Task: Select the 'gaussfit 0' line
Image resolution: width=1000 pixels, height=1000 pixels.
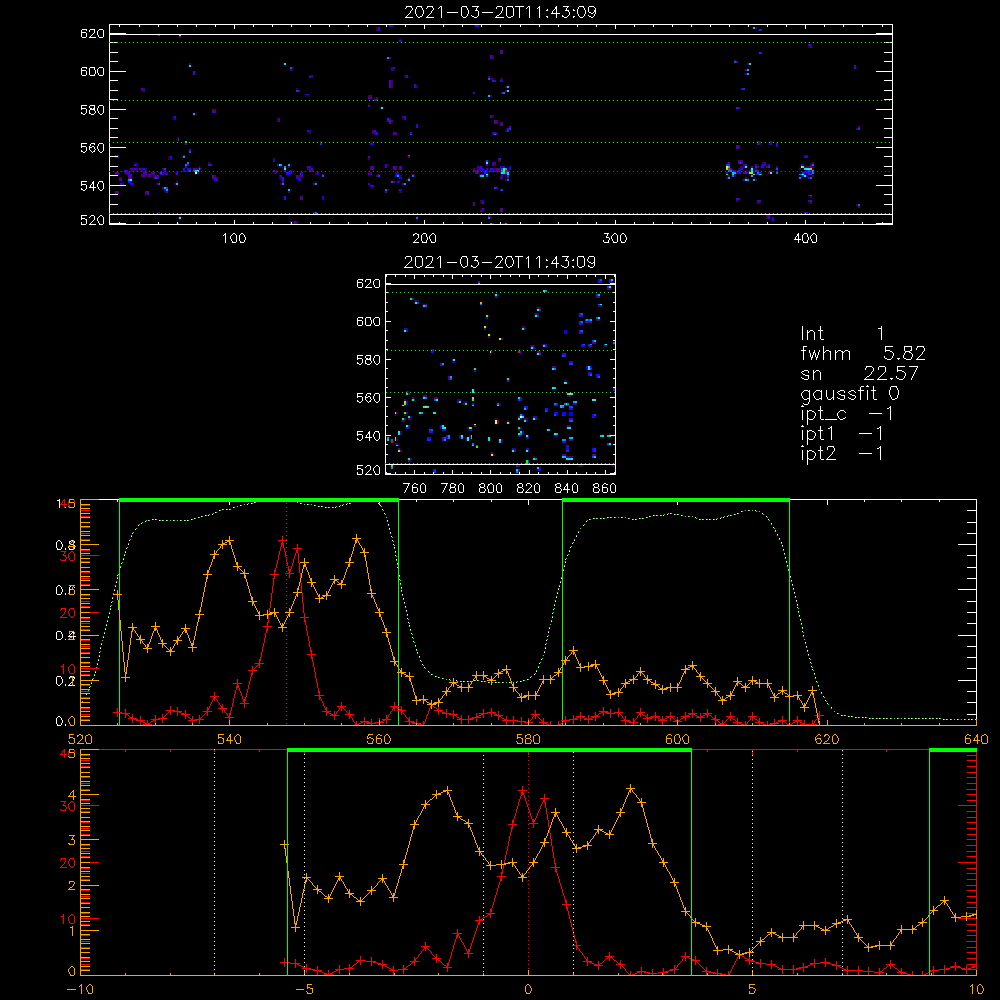Action: (x=850, y=393)
